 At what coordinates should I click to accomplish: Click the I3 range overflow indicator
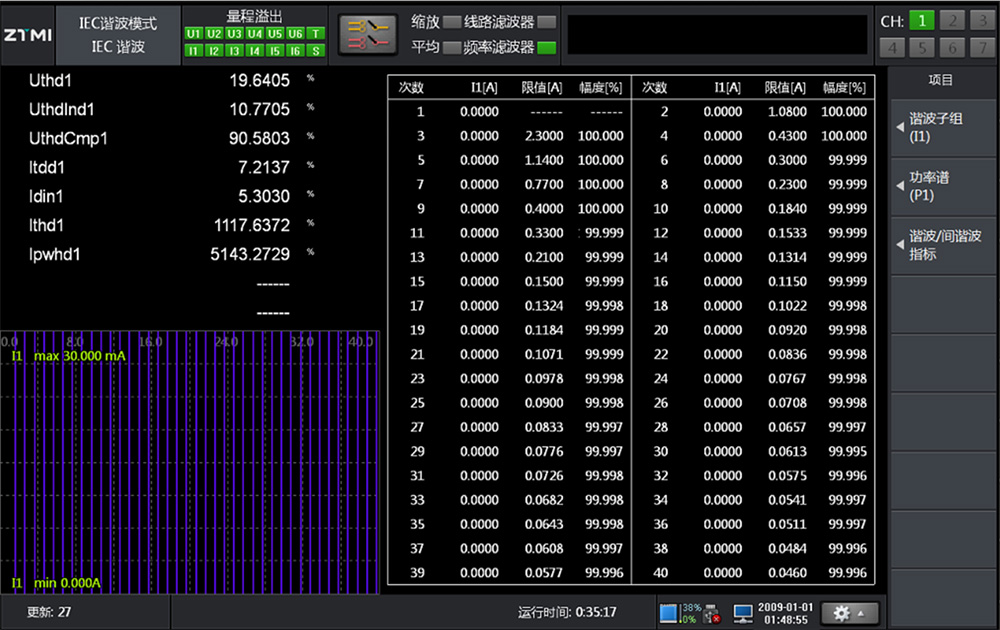click(x=234, y=50)
